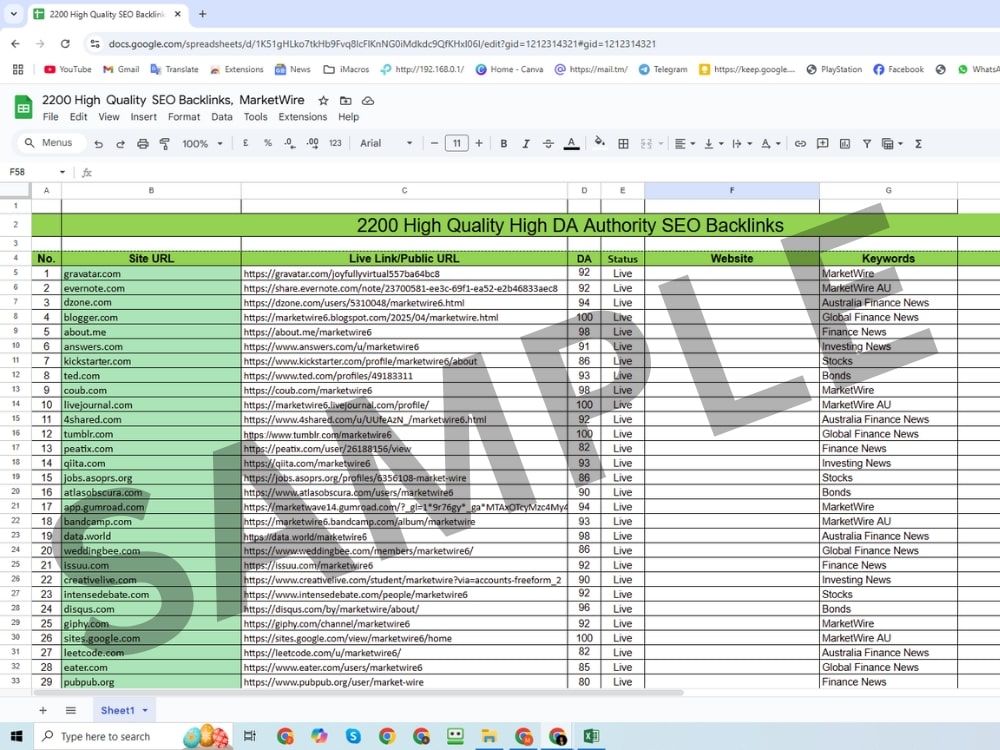Viewport: 1000px width, 750px height.
Task: Click the undo icon in toolbar
Action: 98,144
